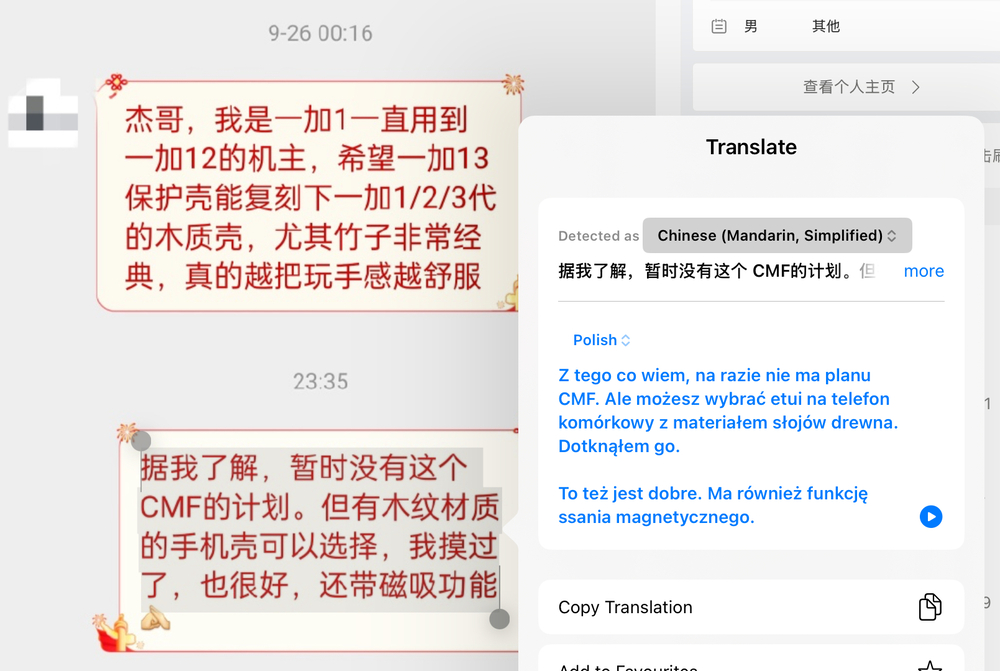The height and width of the screenshot is (671, 1000).
Task: Click the selection end handle after 功能
Action: (499, 619)
